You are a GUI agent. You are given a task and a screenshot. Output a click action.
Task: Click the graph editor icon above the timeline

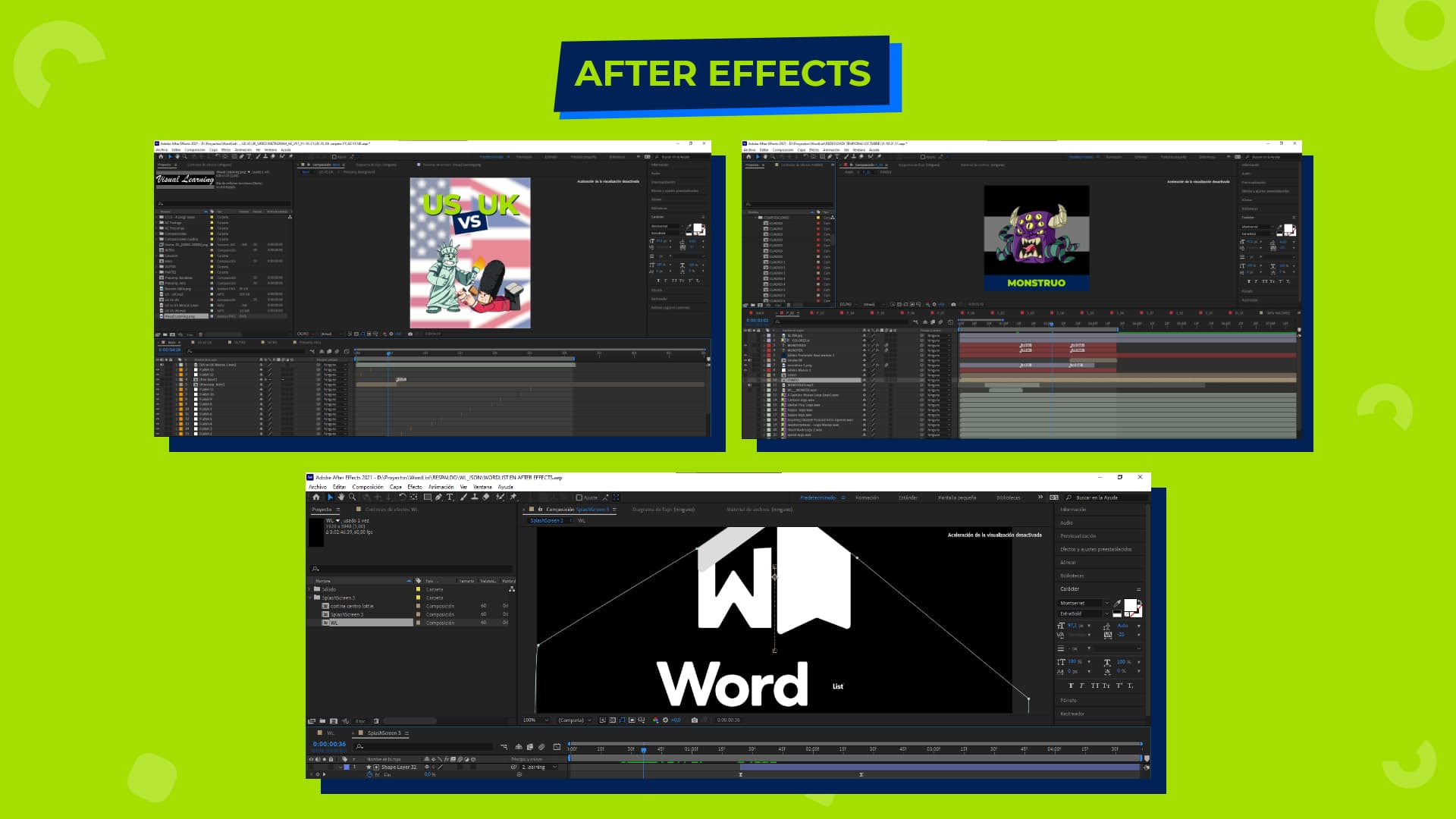557,747
